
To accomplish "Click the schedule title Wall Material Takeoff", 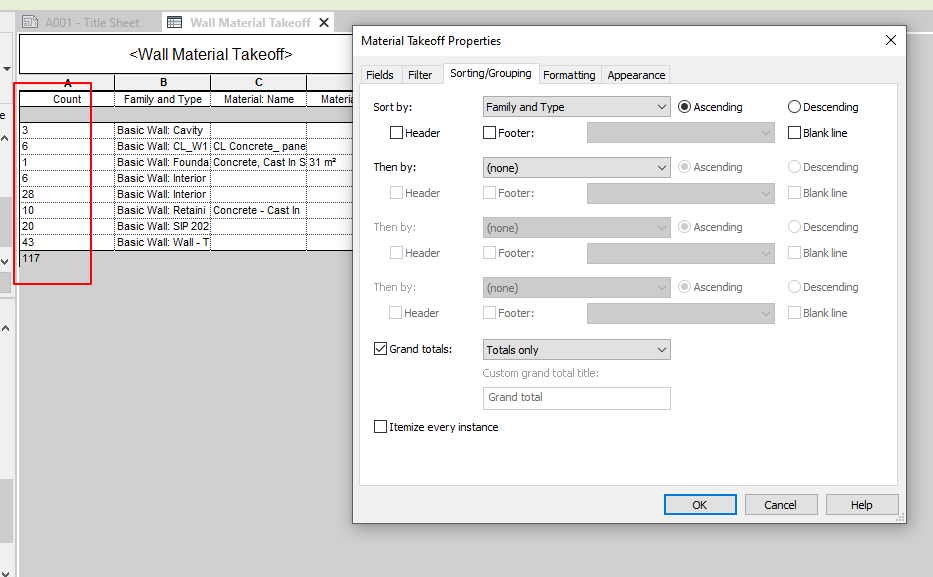I will (x=211, y=54).
